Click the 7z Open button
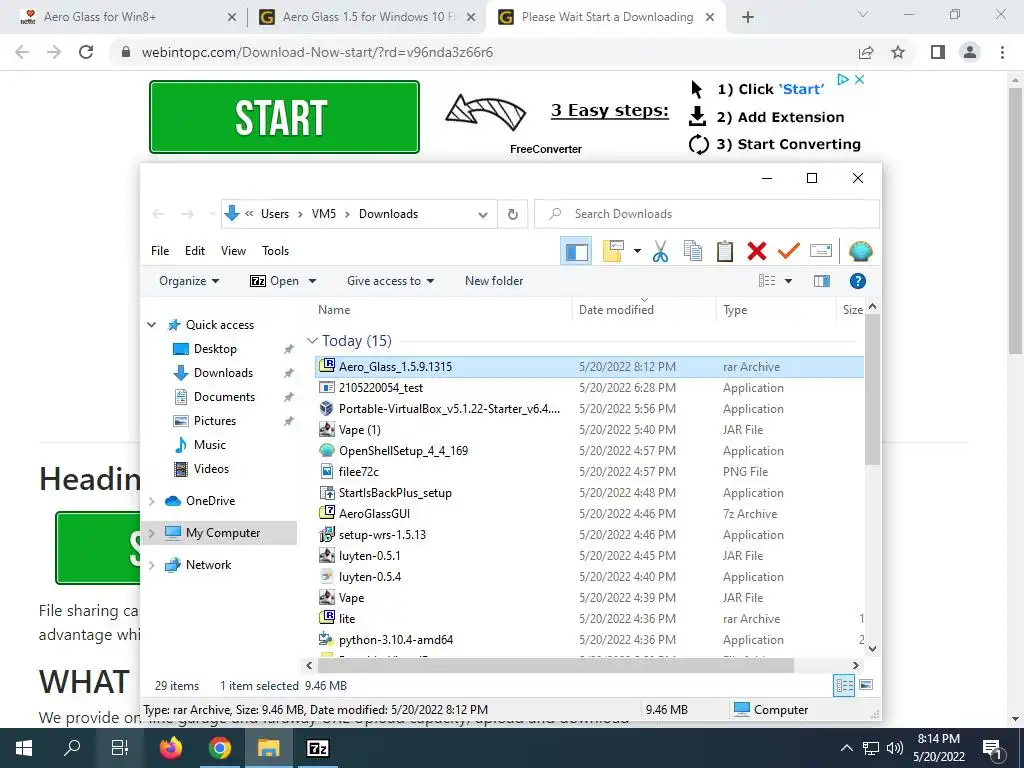 274,281
